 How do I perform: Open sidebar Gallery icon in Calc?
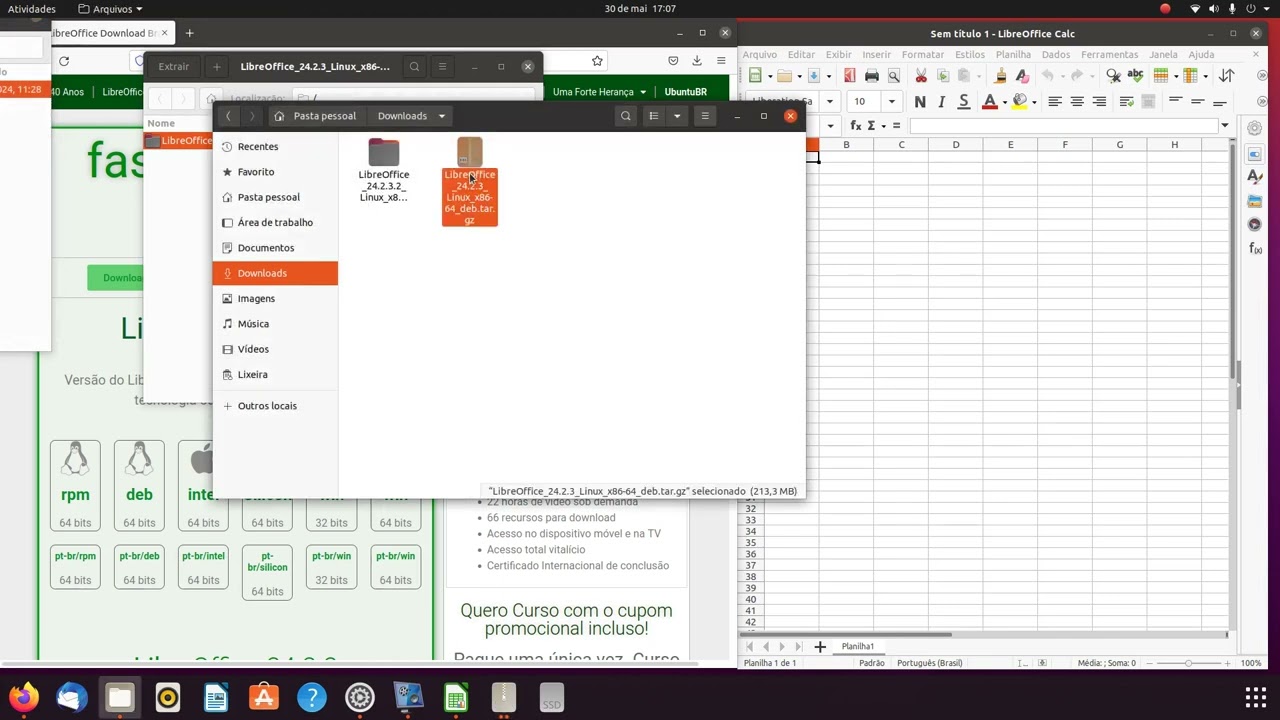1255,201
